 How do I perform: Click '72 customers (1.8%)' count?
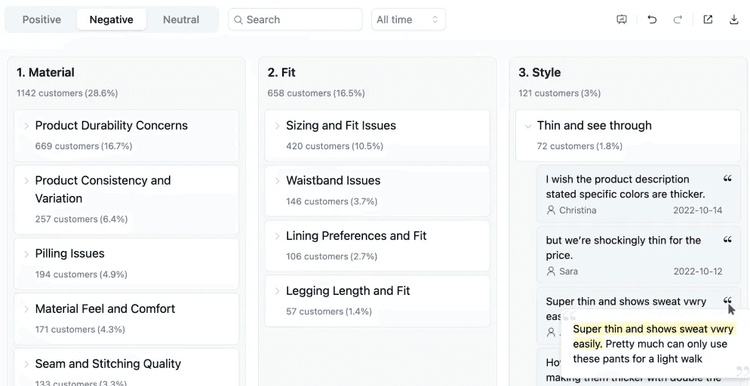[580, 146]
